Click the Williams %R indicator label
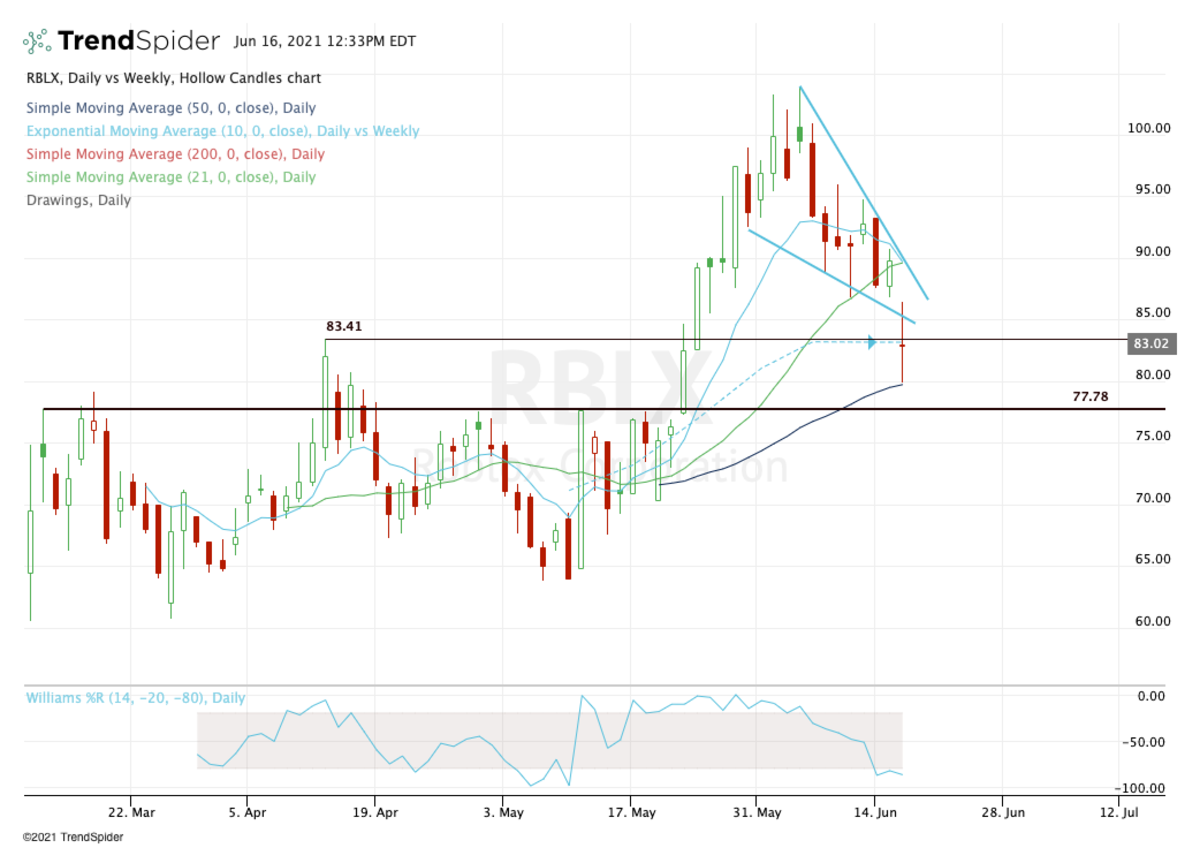Screen dimensions: 1200x848 tap(135, 698)
